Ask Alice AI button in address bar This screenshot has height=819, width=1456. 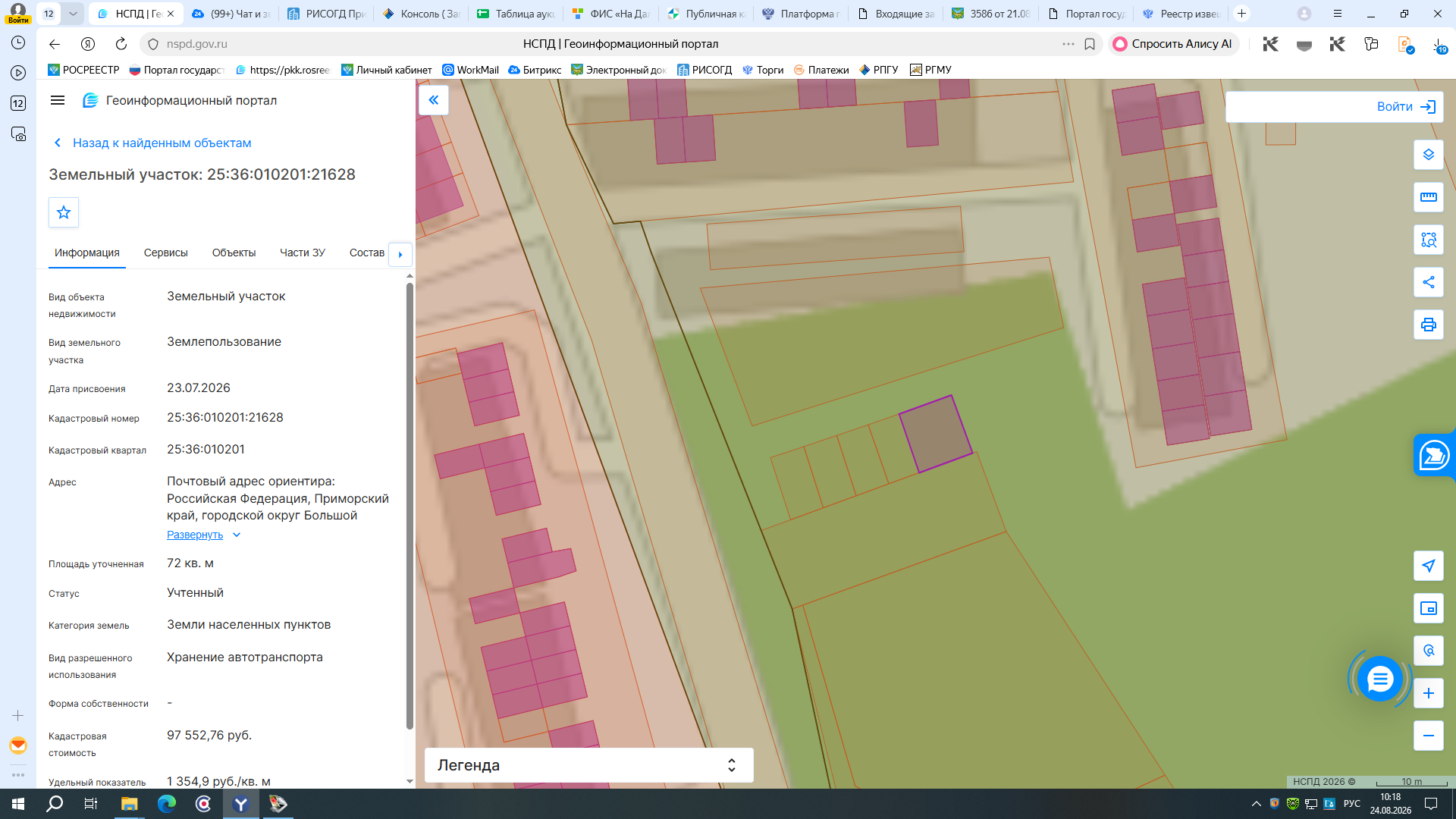click(x=1173, y=44)
